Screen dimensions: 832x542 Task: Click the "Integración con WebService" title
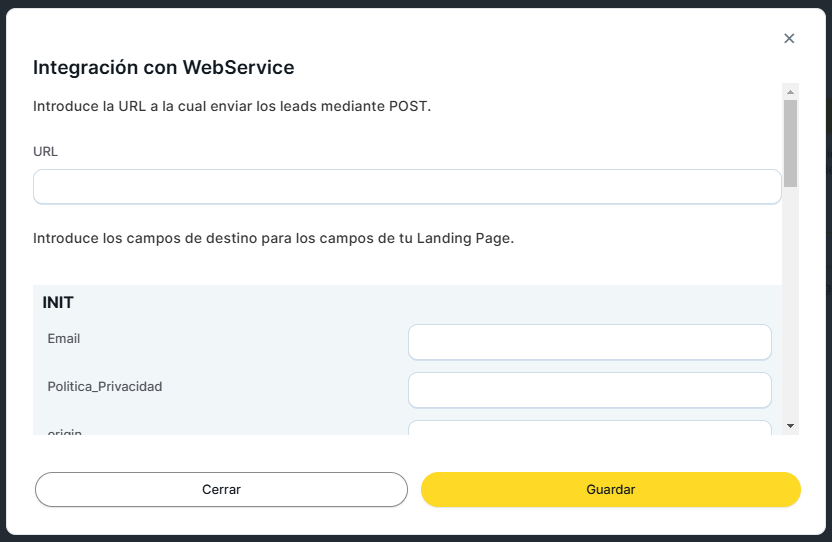click(163, 68)
